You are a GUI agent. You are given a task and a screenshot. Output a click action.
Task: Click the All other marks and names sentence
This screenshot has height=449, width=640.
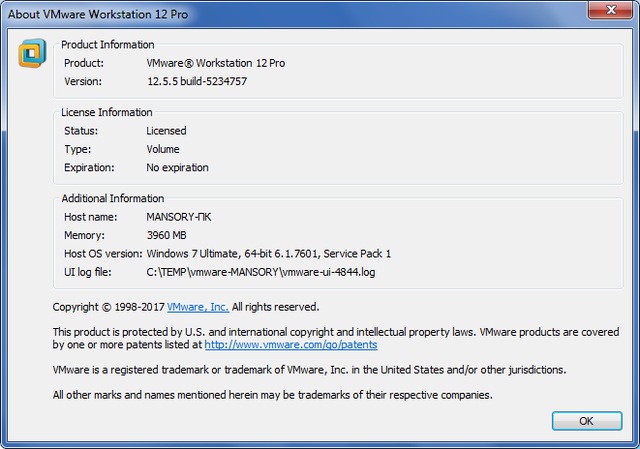pos(273,395)
